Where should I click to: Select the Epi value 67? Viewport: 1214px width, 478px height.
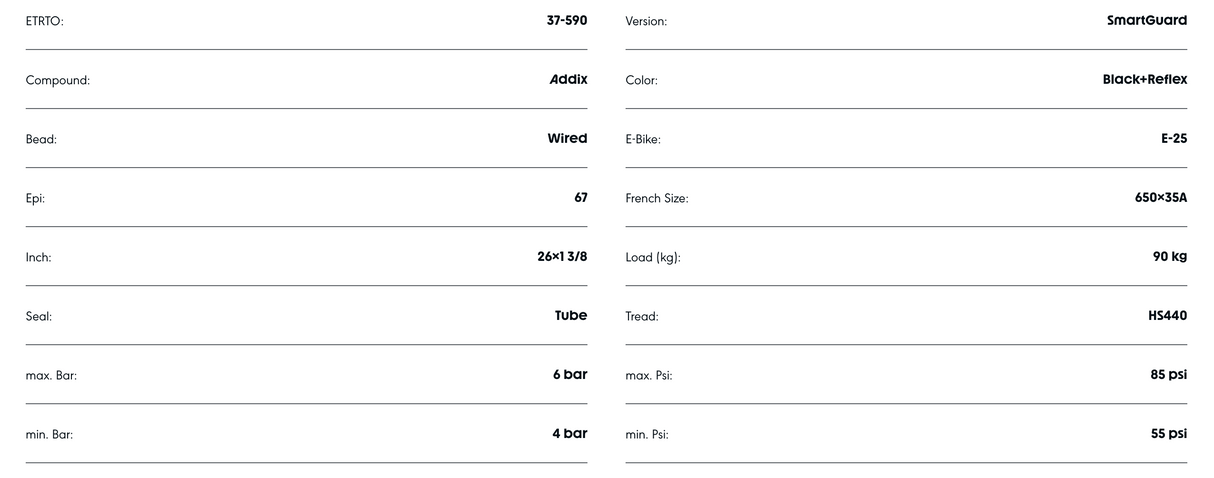580,197
